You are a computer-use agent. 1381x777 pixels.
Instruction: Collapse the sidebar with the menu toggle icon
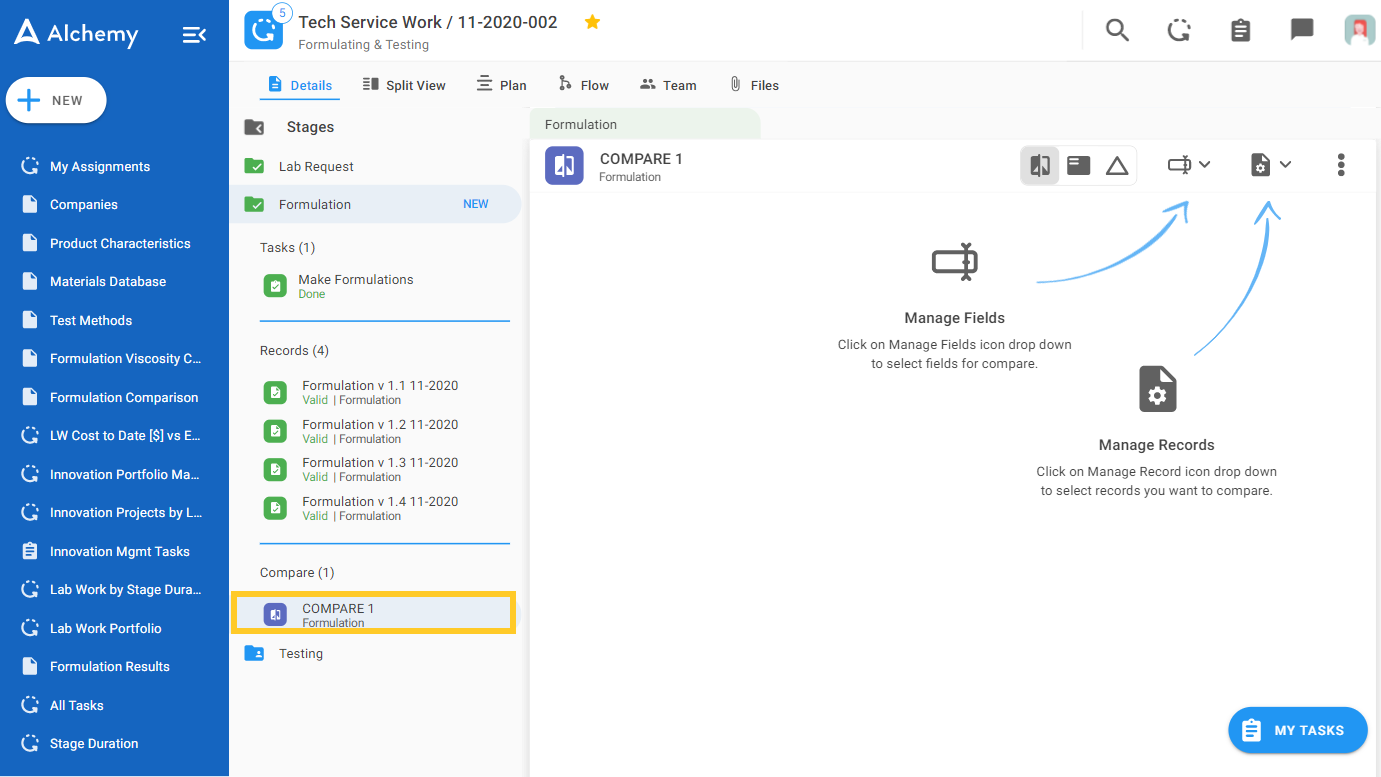coord(194,35)
